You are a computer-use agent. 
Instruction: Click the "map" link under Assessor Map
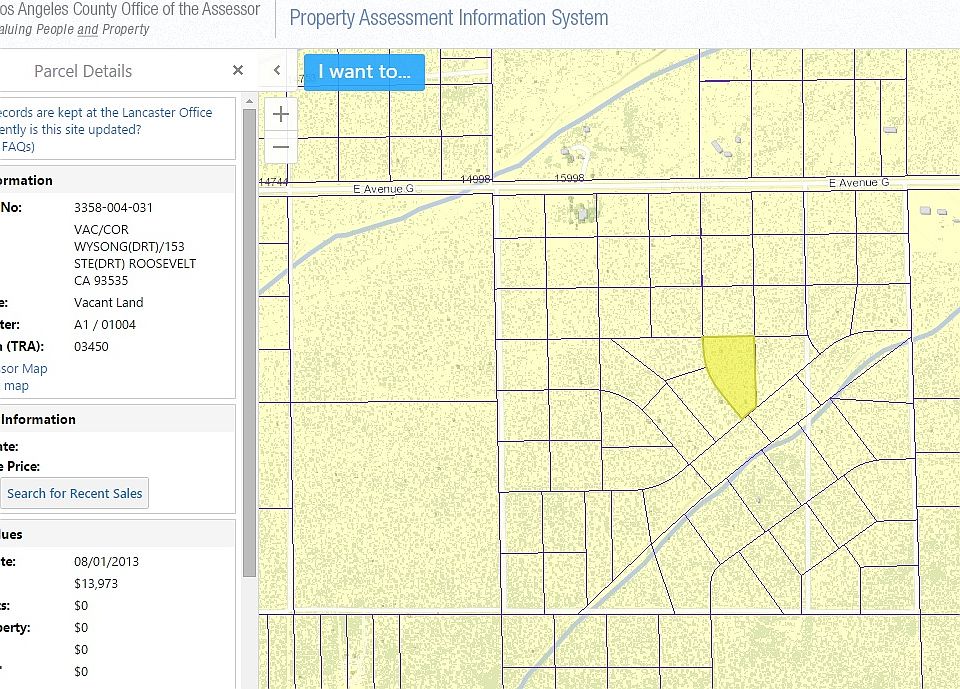15,386
